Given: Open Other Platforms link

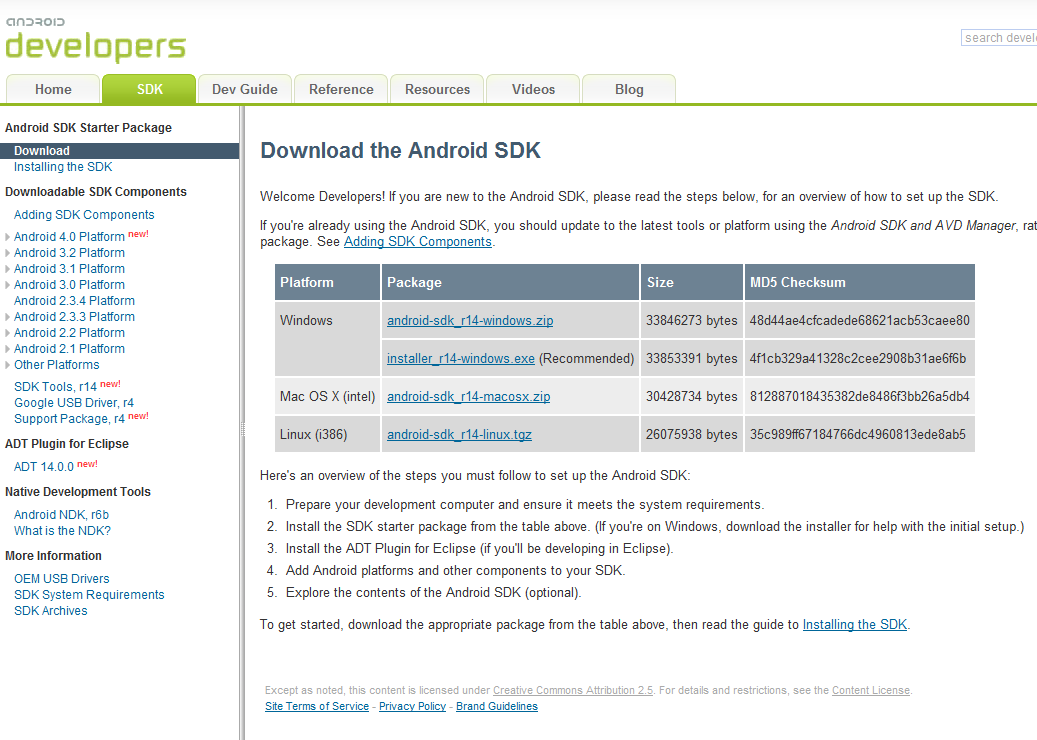Looking at the screenshot, I should tap(57, 365).
